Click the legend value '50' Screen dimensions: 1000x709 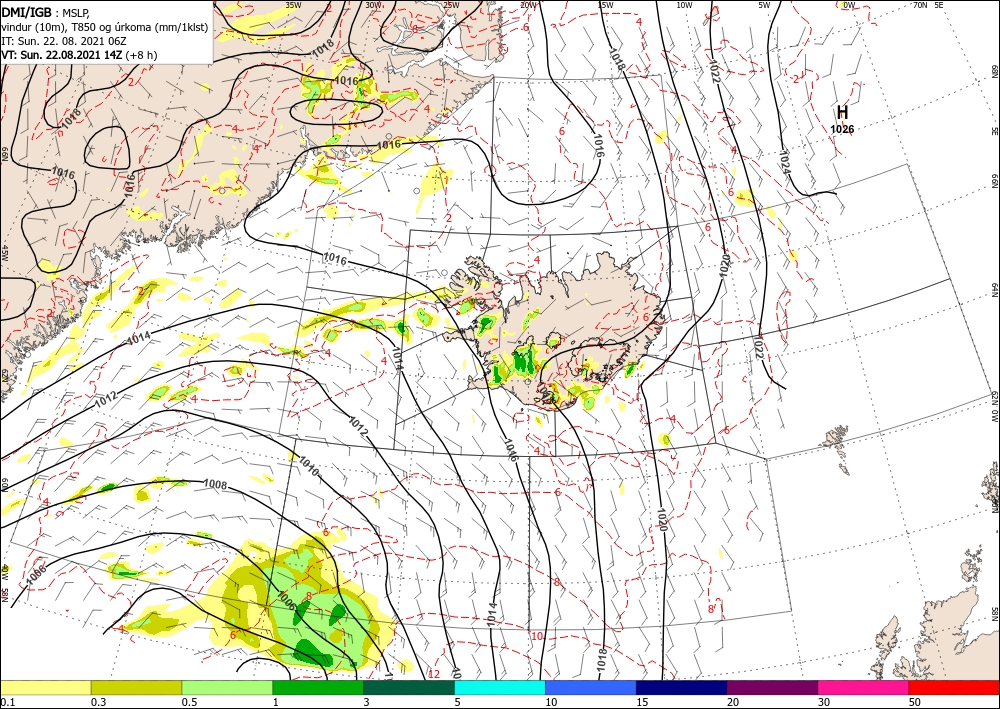pos(915,702)
